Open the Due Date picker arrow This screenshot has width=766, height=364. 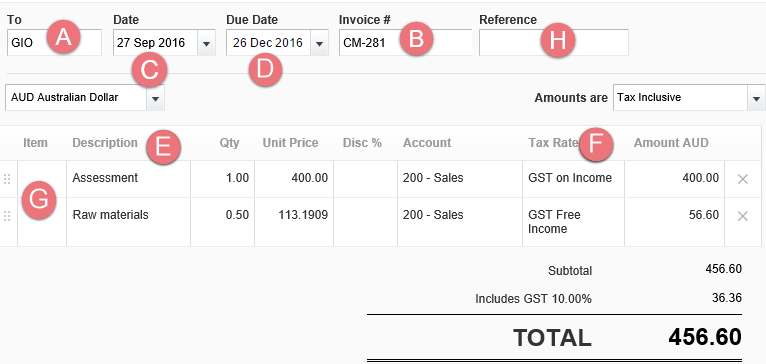click(x=319, y=43)
